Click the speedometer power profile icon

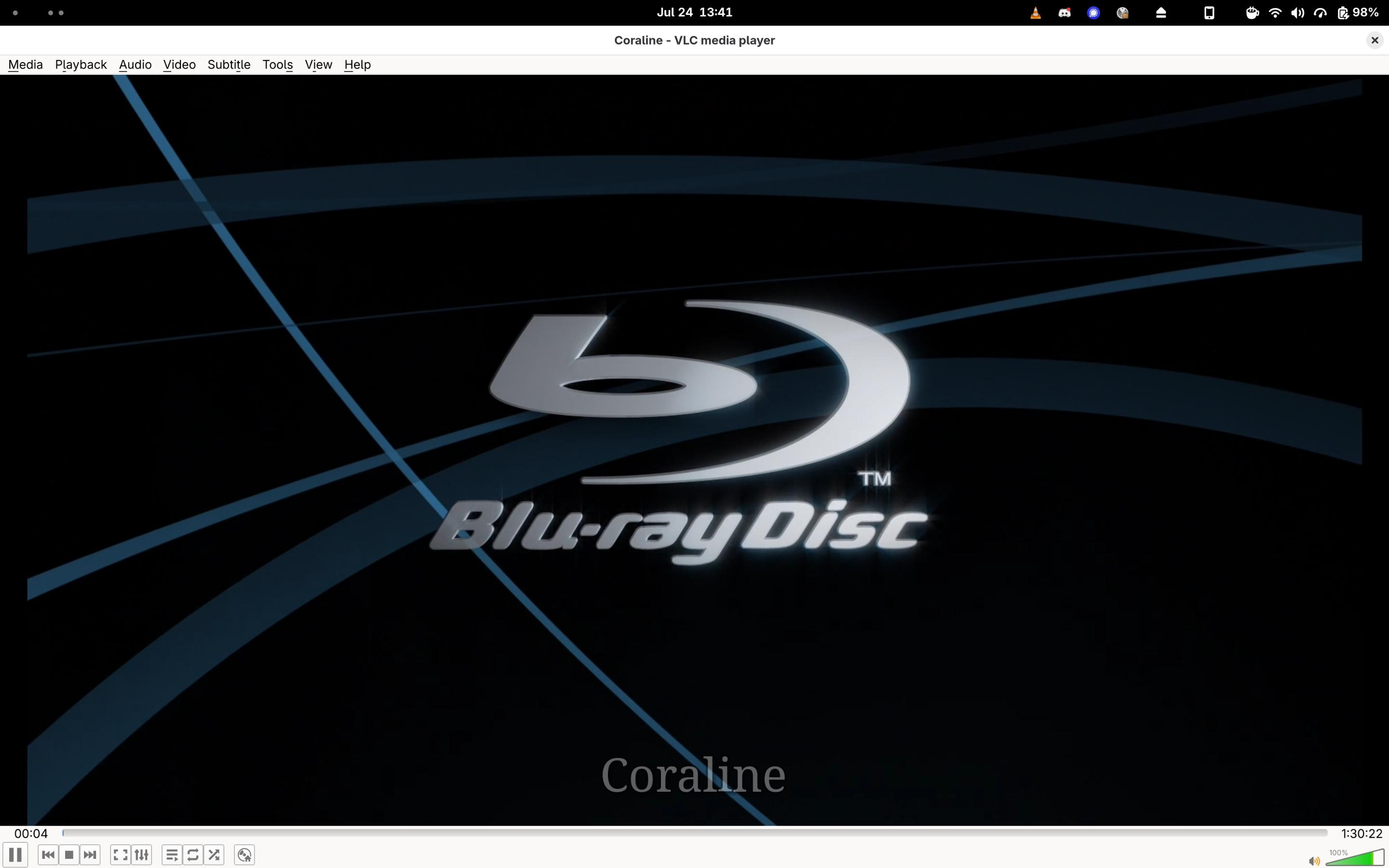[1320, 13]
